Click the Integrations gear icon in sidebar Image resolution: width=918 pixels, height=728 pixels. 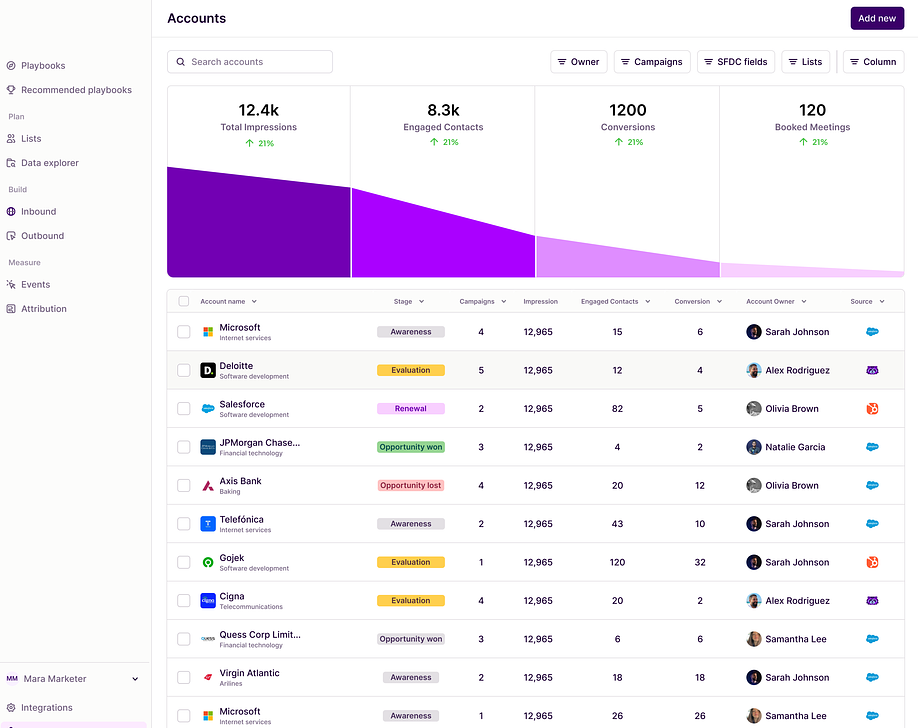[11, 708]
